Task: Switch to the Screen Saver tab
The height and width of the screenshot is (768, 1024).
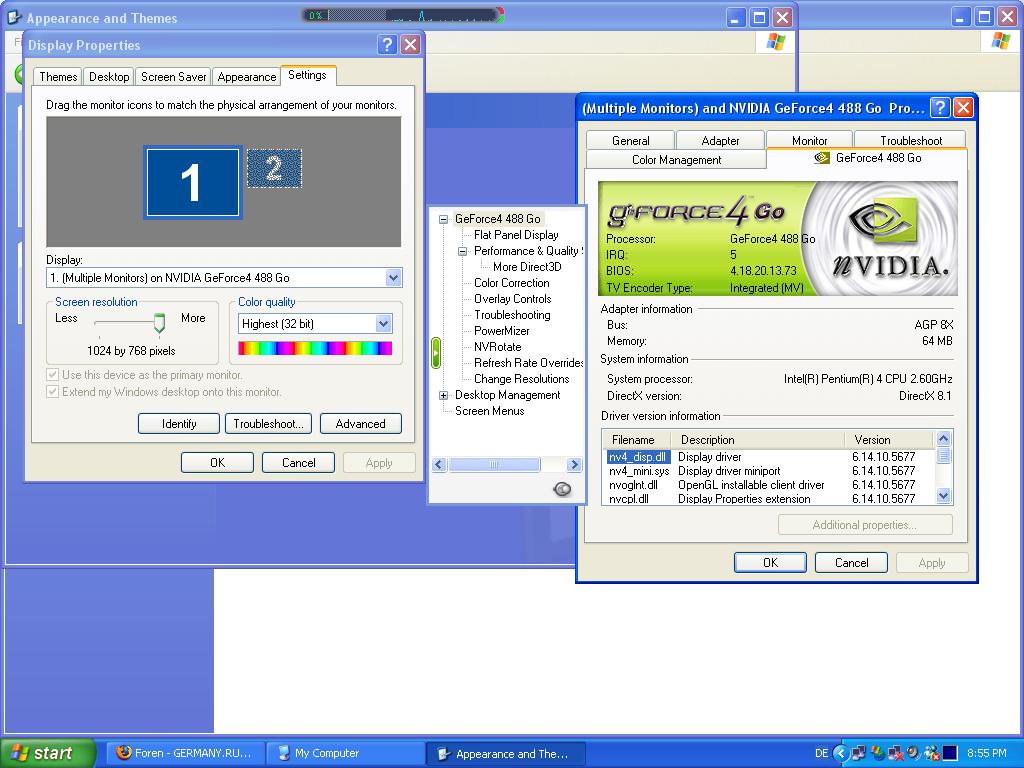Action: pyautogui.click(x=174, y=76)
